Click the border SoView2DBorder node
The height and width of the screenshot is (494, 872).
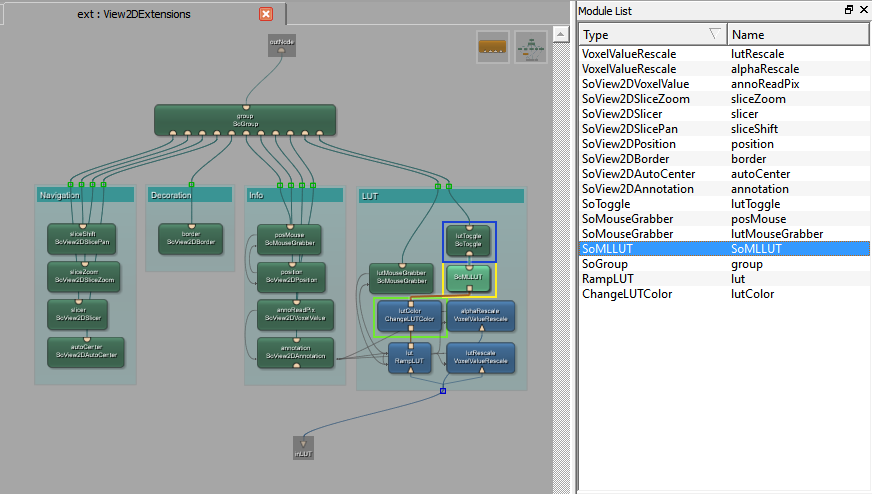pos(190,238)
